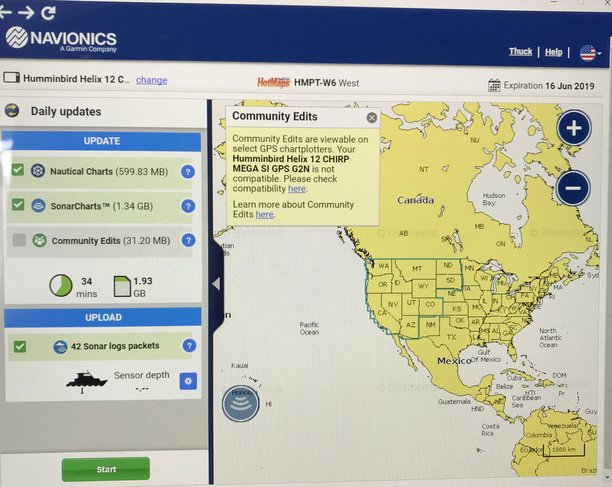Screen dimensions: 612x487
Task: Click the 1000 km map scale bar
Action: click(563, 449)
